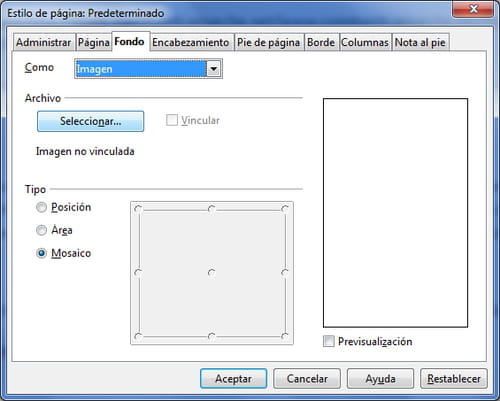Open the Nota al pie tab

[x=420, y=43]
